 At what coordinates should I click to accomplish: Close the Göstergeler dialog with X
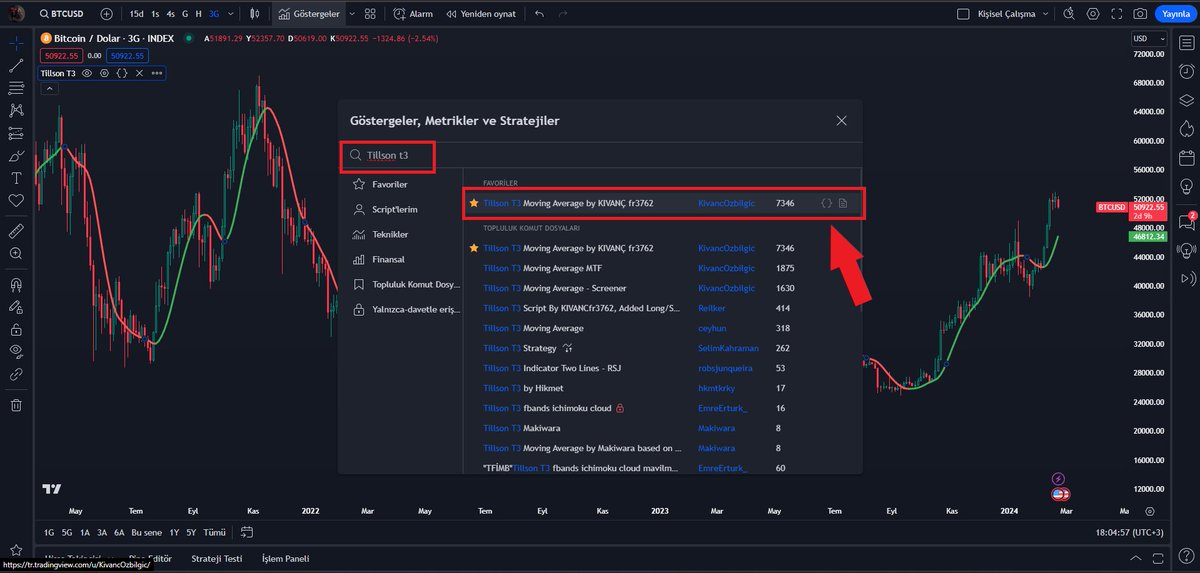point(841,120)
